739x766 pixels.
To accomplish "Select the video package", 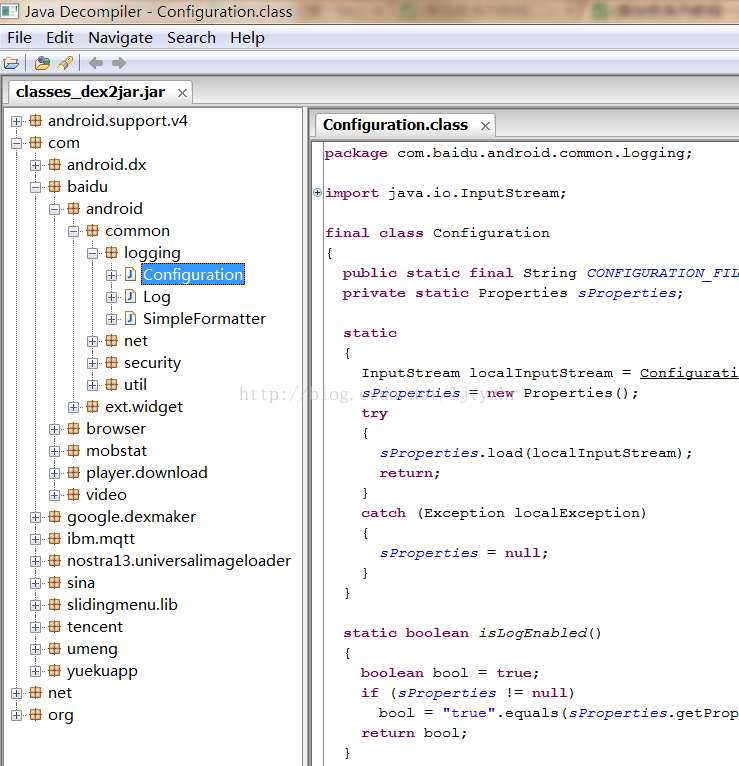I will [106, 494].
